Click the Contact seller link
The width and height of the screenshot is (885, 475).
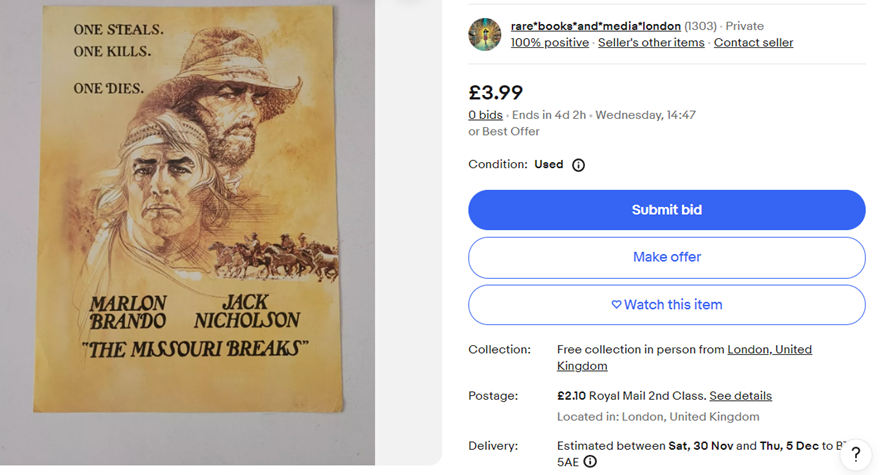pos(753,43)
